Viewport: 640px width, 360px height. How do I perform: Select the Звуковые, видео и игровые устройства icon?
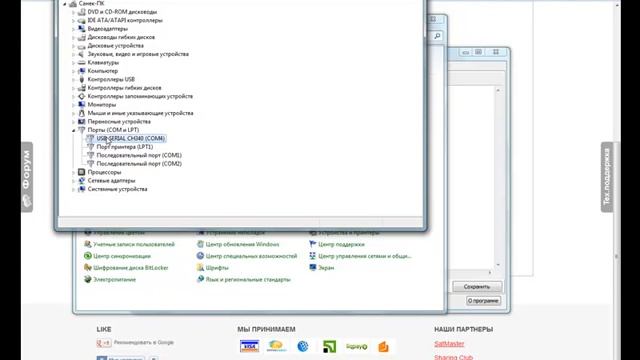click(82, 54)
